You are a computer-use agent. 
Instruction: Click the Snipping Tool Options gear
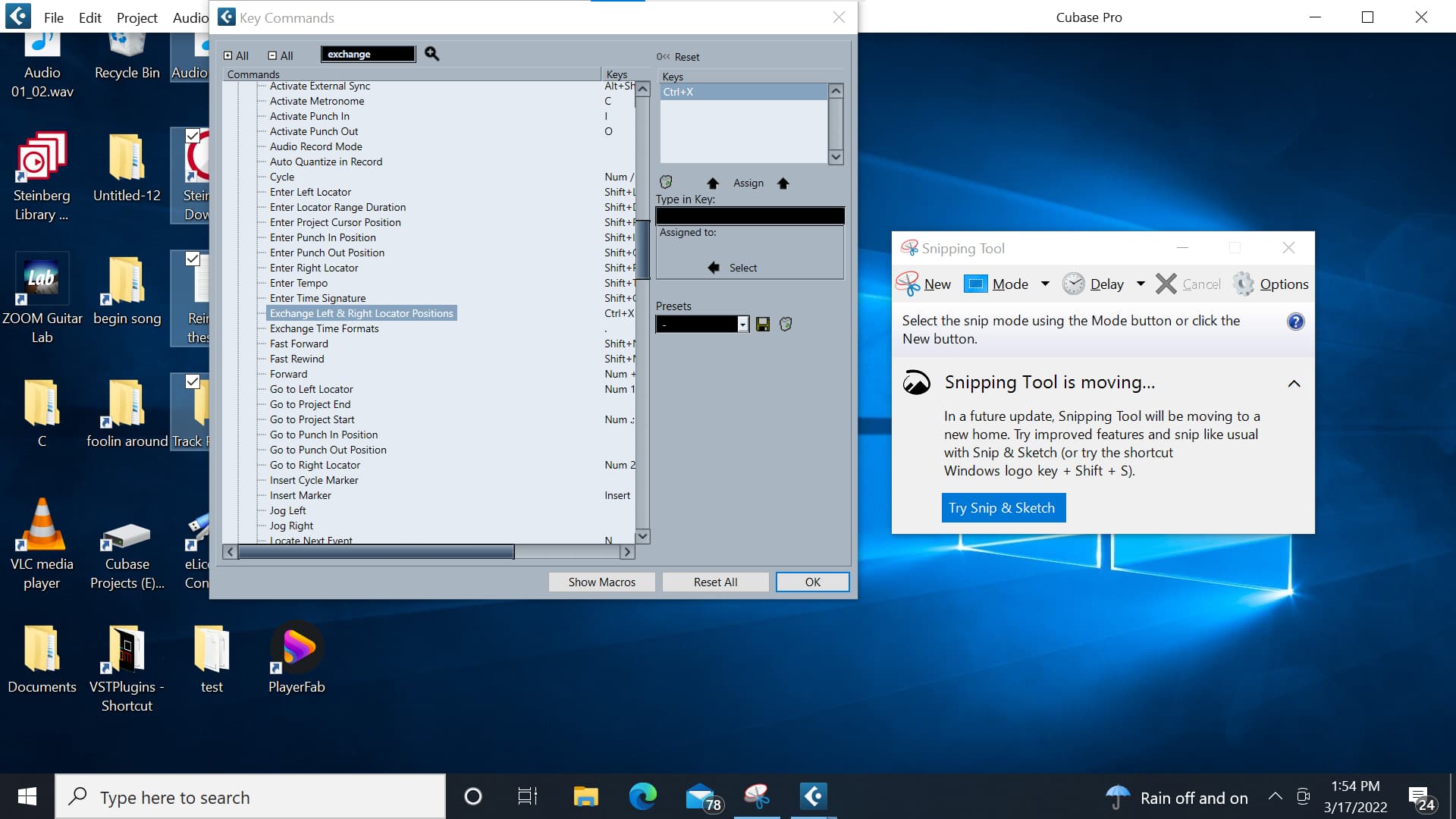1244,284
